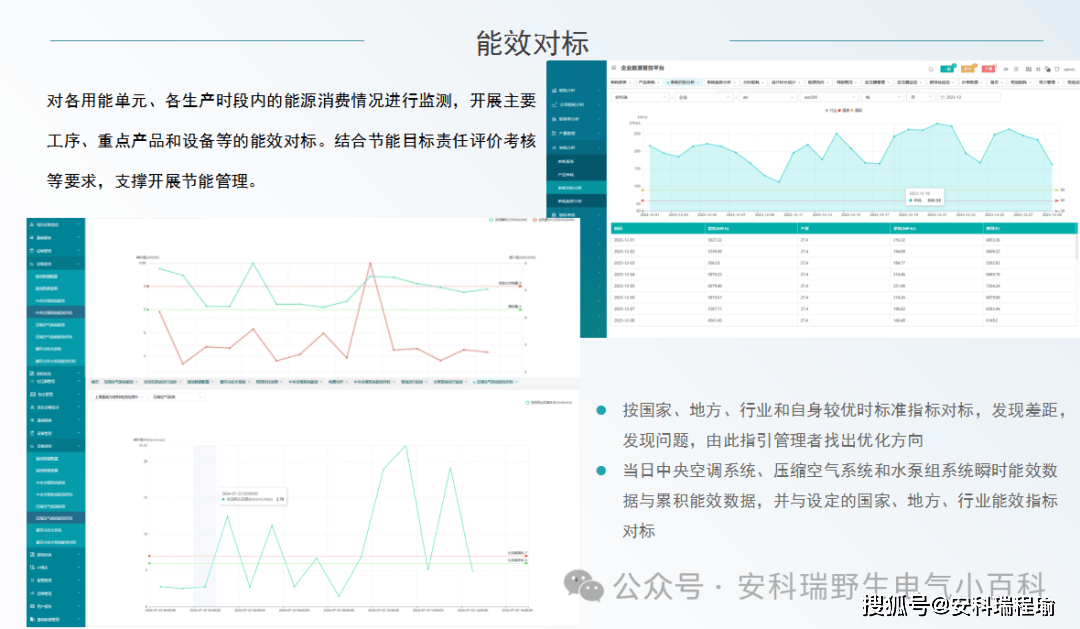
Task: Click the 2023-12 date picker field
Action: [x=968, y=97]
